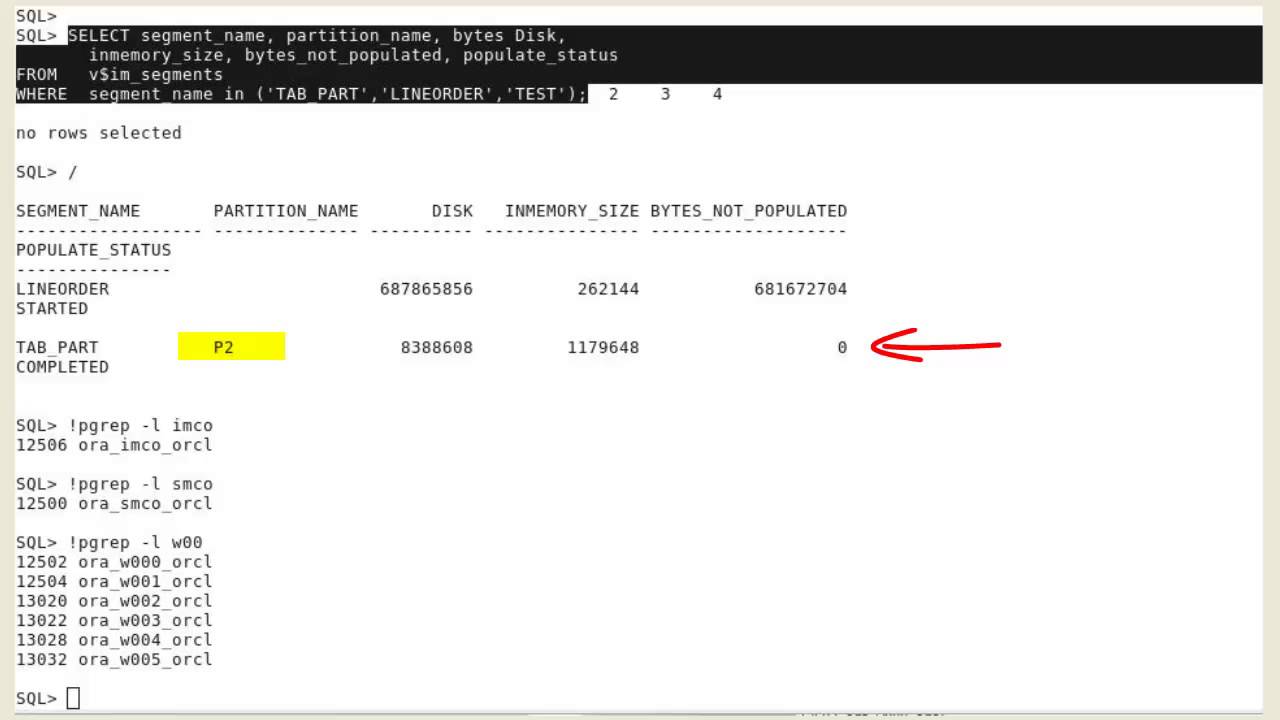Click the inmemory_size, bytes_not_populated query line
The width and height of the screenshot is (1280, 720).
pyautogui.click(x=353, y=55)
